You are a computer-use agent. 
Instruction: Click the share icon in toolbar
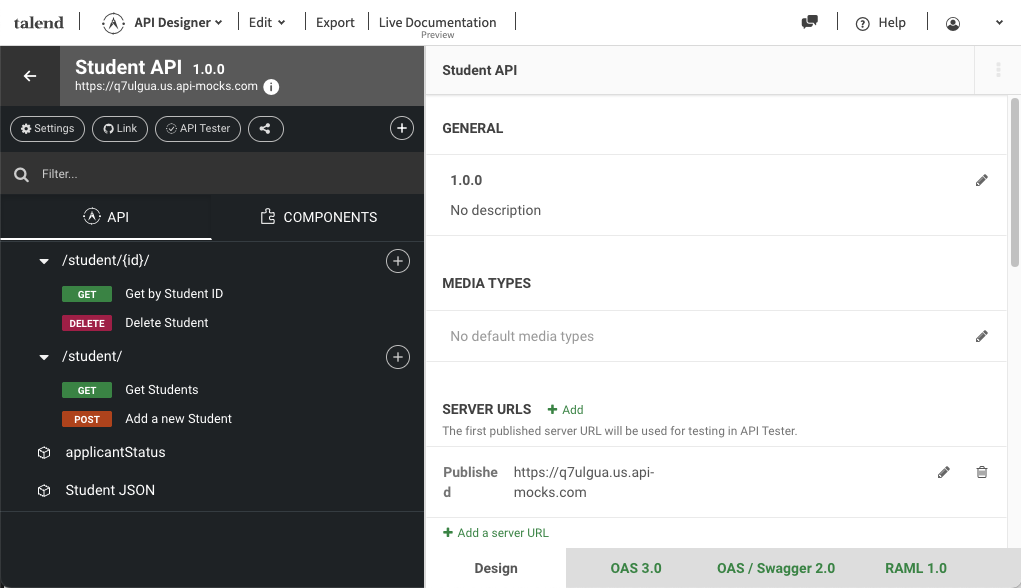click(x=265, y=128)
